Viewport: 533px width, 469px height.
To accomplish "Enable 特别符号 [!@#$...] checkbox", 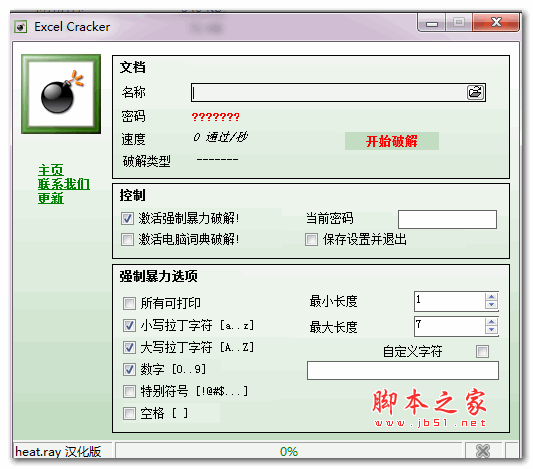I will pos(129,391).
